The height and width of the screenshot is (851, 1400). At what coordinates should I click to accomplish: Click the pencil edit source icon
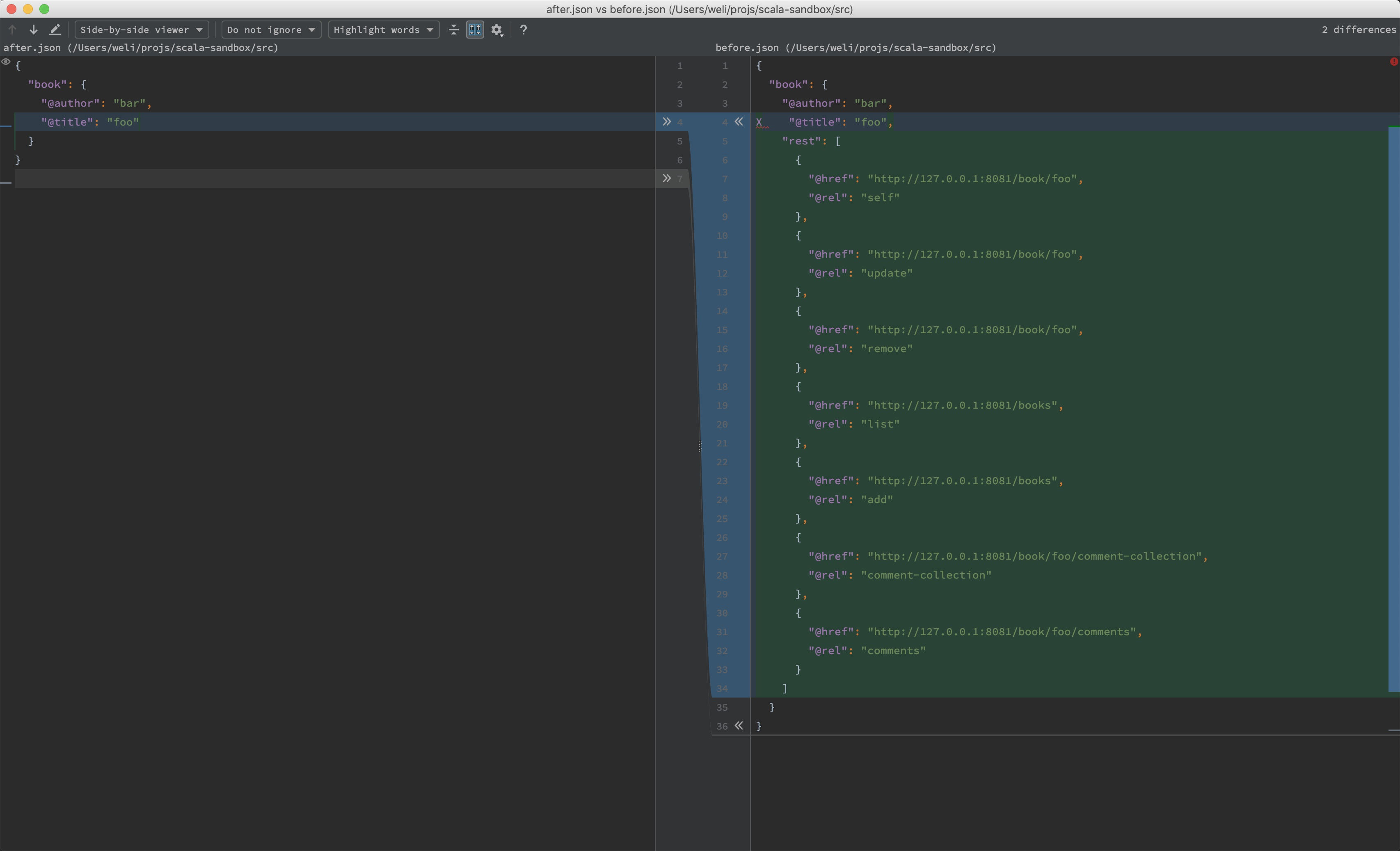pyautogui.click(x=55, y=30)
